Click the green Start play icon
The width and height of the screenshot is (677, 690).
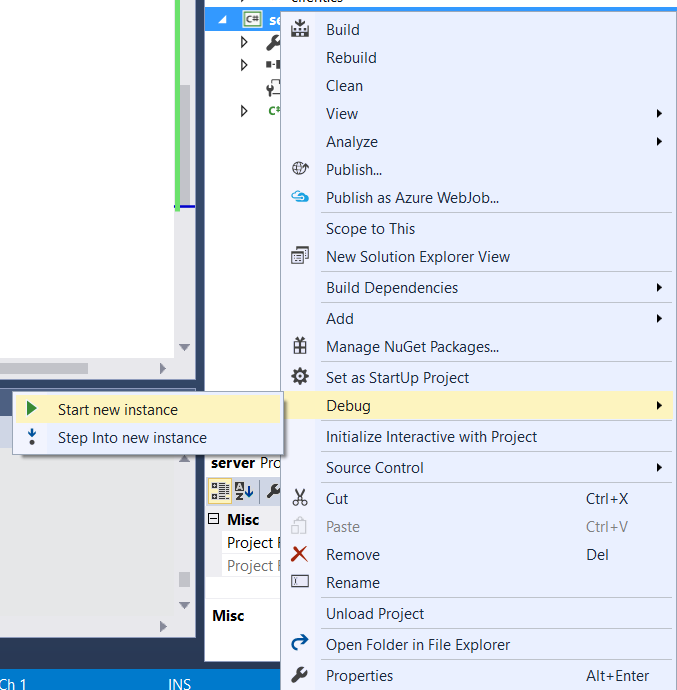click(x=31, y=408)
